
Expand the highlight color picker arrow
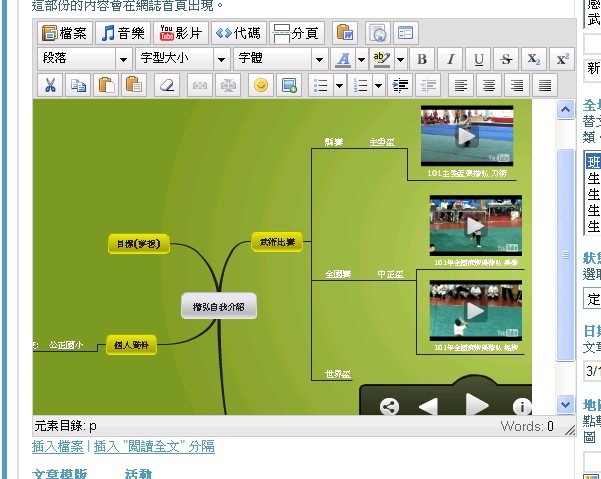click(x=400, y=59)
